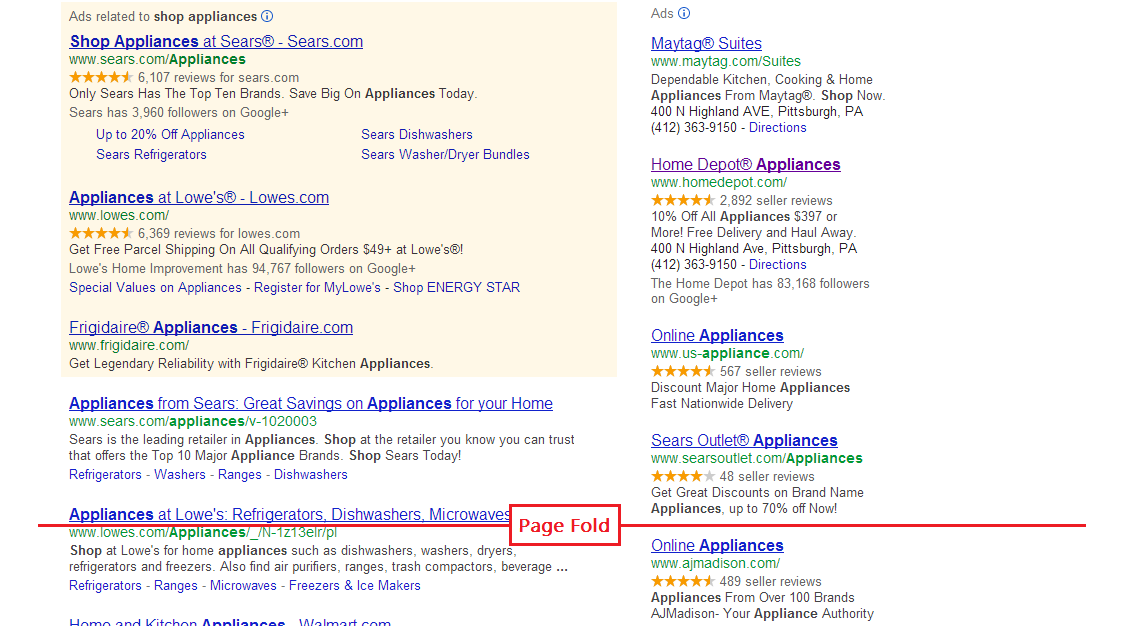Open 'Appliances from Sears: Great Savings' result
1123x626 pixels.
click(x=311, y=404)
